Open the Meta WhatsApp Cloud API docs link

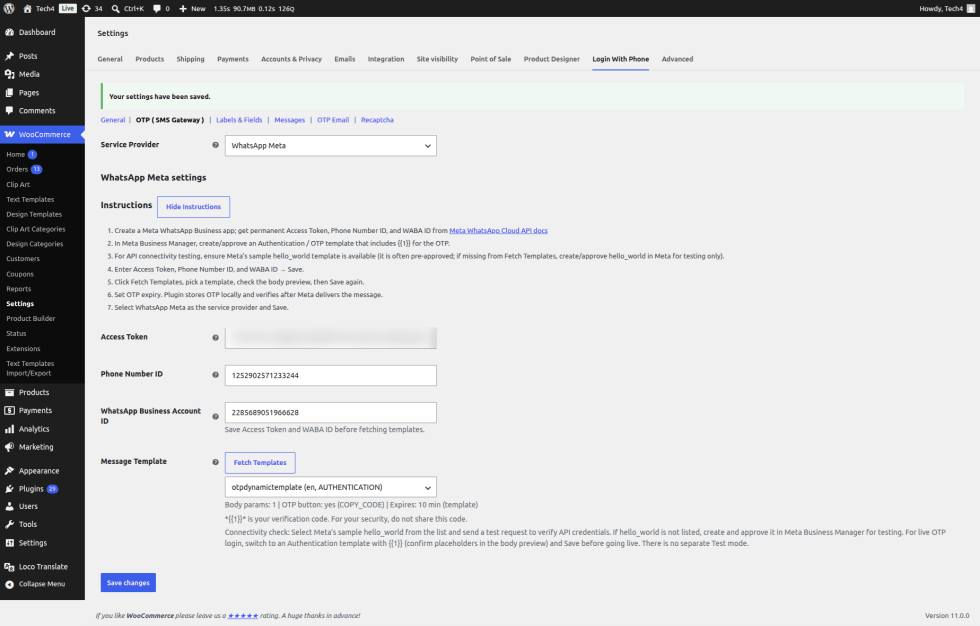[498, 231]
